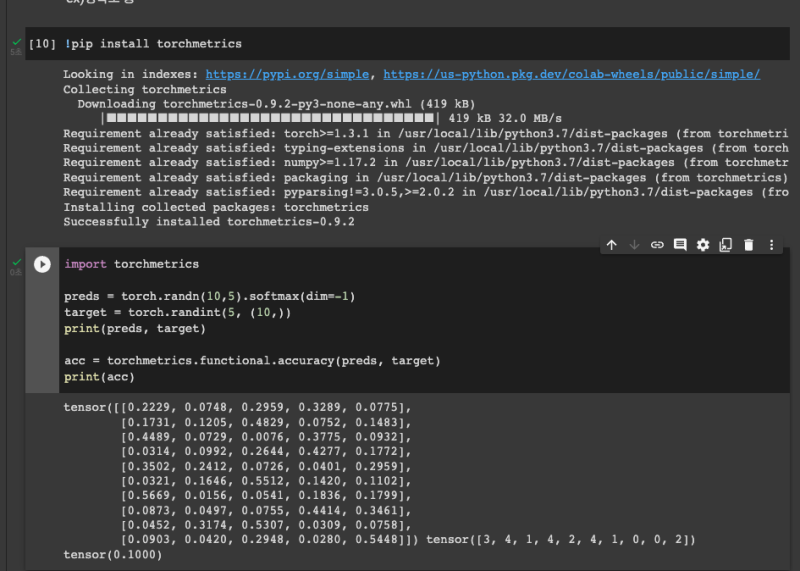Viewport: 800px width, 571px height.
Task: Click the target = torch.randint line
Action: (x=178, y=312)
